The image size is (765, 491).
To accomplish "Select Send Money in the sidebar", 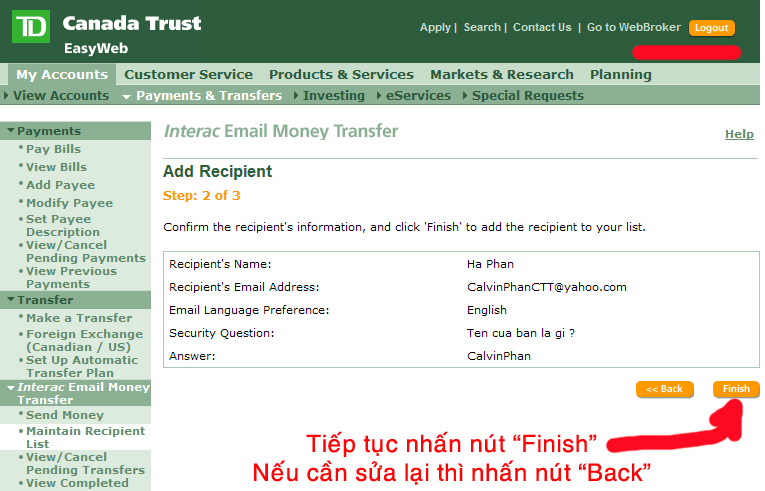I will [x=64, y=415].
